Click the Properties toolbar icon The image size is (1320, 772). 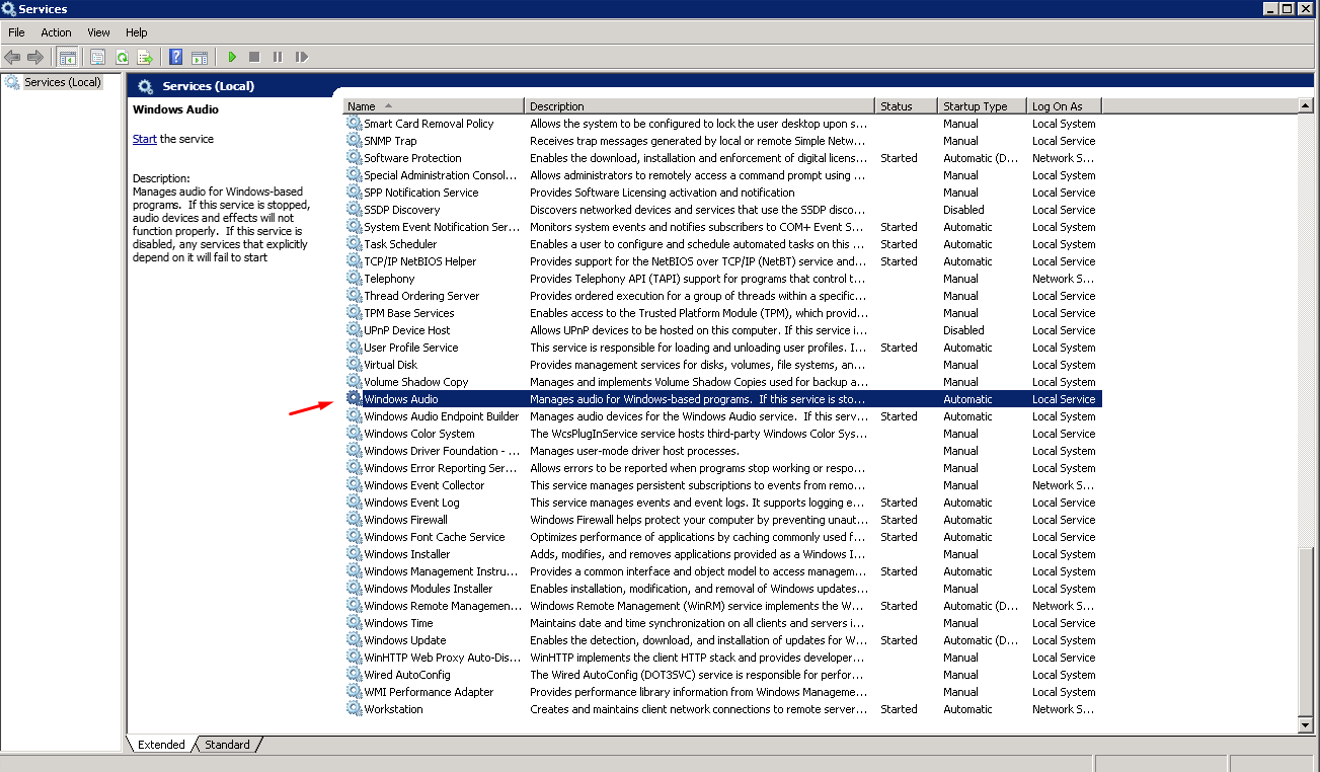(98, 57)
